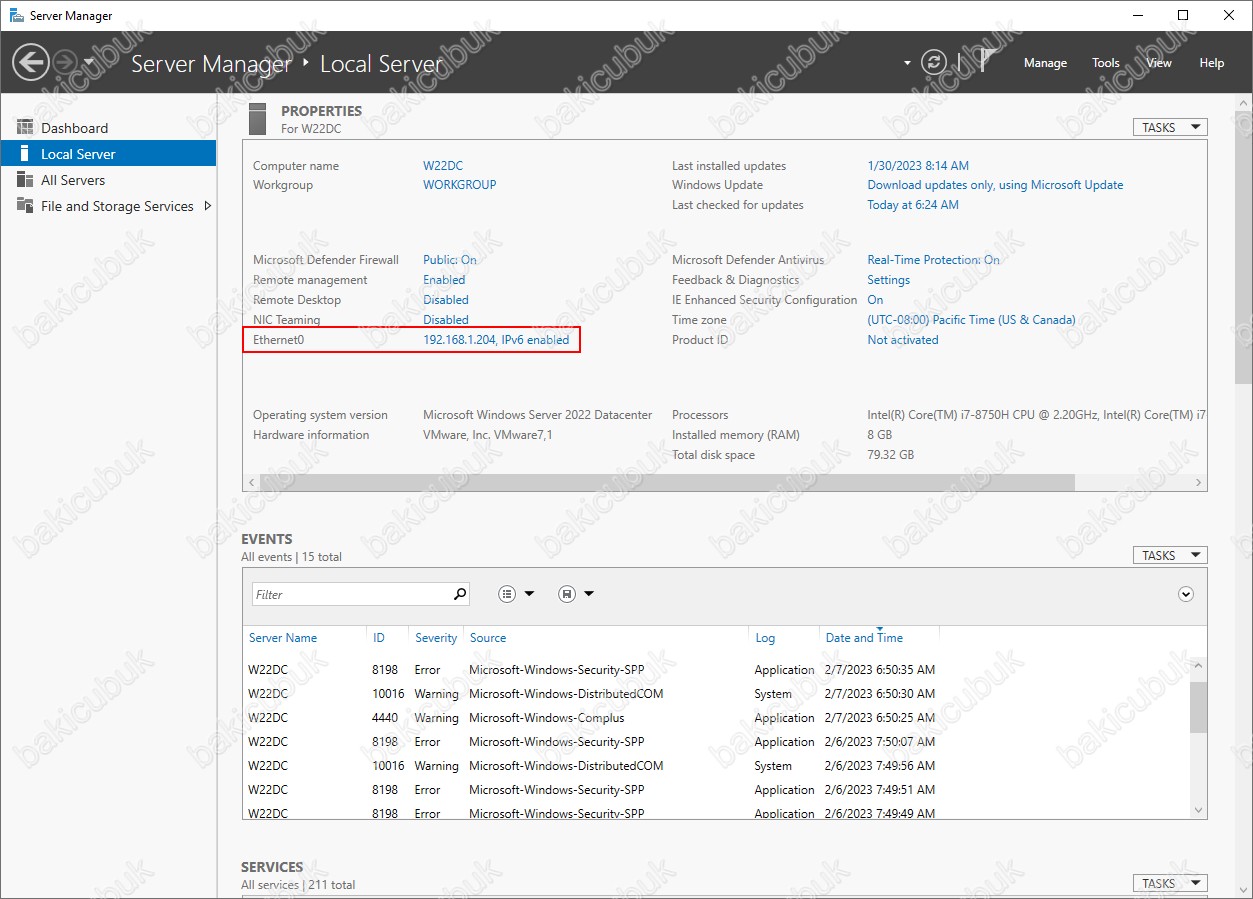Sort events by ID column

(x=379, y=638)
